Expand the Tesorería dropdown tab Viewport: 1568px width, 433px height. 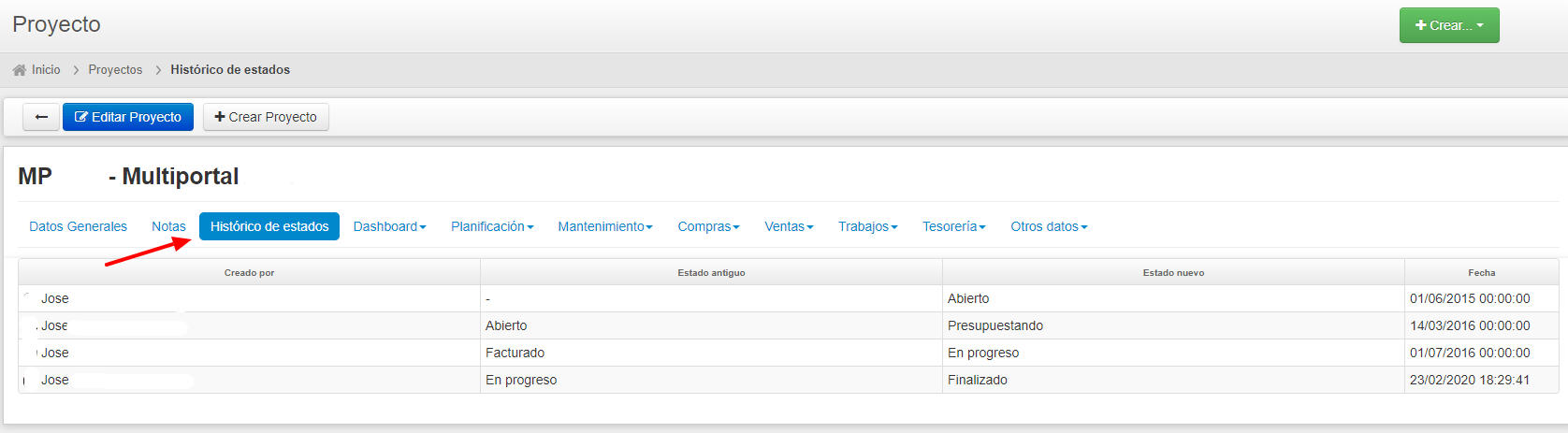click(953, 226)
